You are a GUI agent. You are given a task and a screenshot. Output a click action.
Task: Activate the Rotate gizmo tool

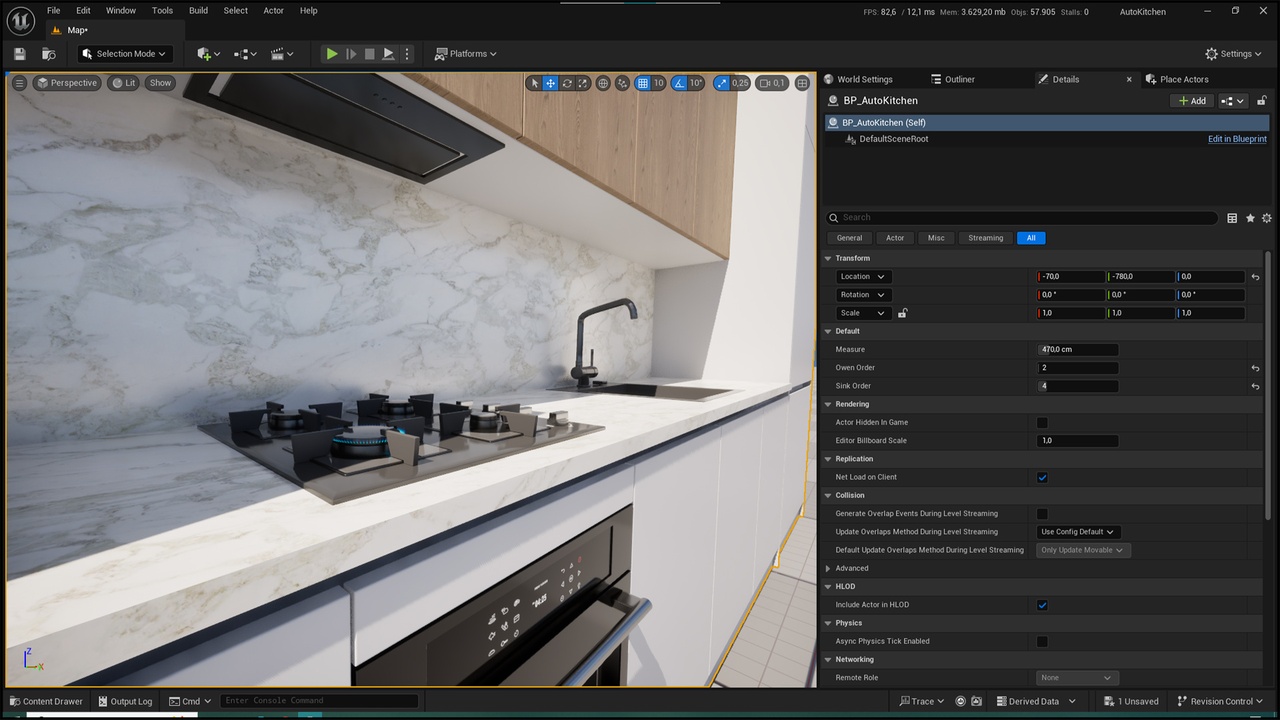coord(567,83)
